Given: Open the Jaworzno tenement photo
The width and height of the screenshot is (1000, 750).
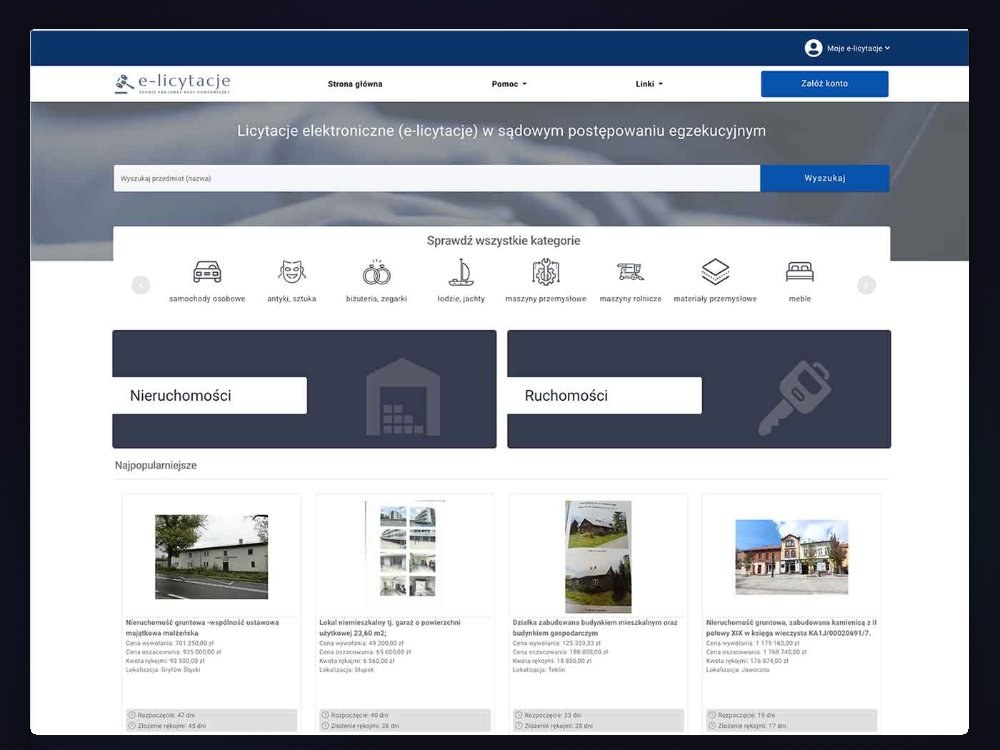Looking at the screenshot, I should 791,557.
